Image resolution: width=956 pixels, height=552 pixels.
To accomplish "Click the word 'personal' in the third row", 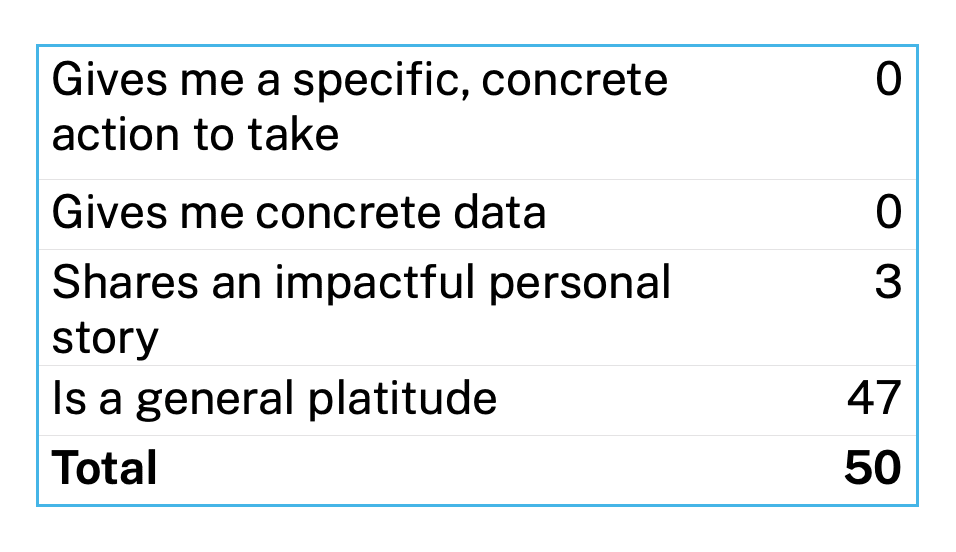I will coord(580,284).
